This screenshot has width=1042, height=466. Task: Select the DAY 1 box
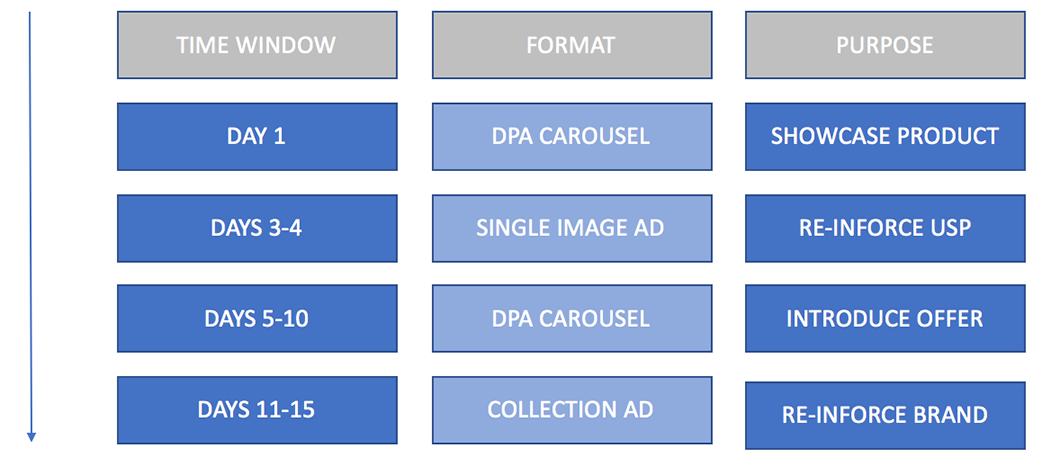click(257, 136)
